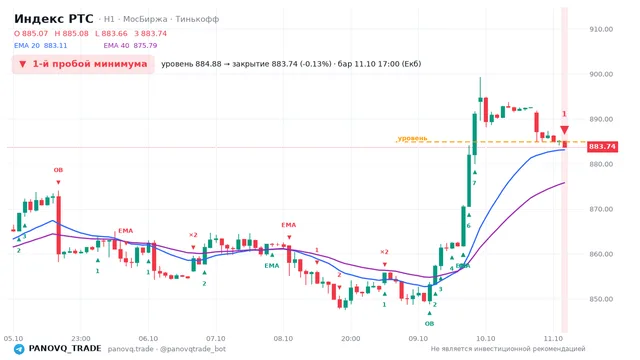Image resolution: width=640 pixels, height=360 pixels.
Task: Click the Telegram logo icon
Action: pyautogui.click(x=19, y=349)
